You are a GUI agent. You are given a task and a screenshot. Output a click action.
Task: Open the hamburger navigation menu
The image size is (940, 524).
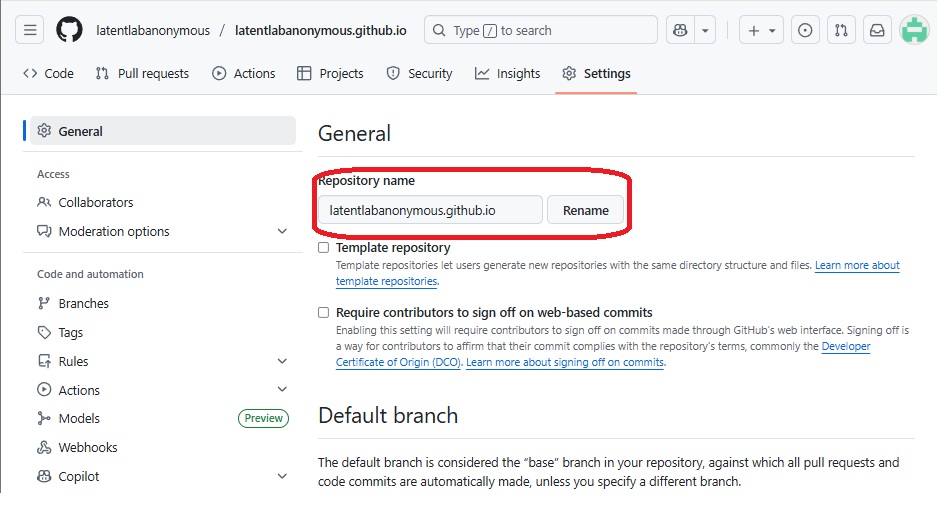point(30,30)
